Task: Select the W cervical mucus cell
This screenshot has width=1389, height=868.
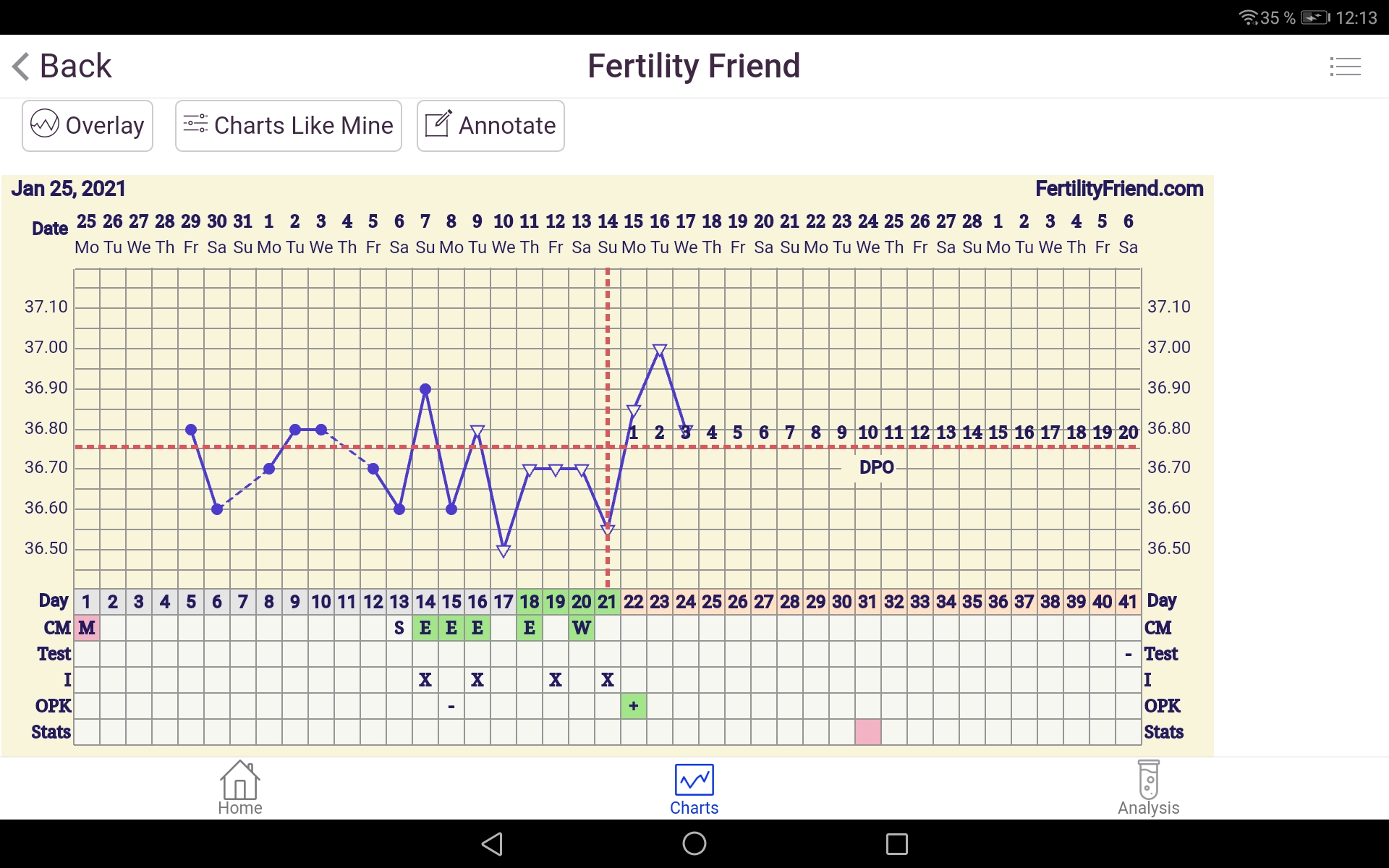Action: click(581, 628)
